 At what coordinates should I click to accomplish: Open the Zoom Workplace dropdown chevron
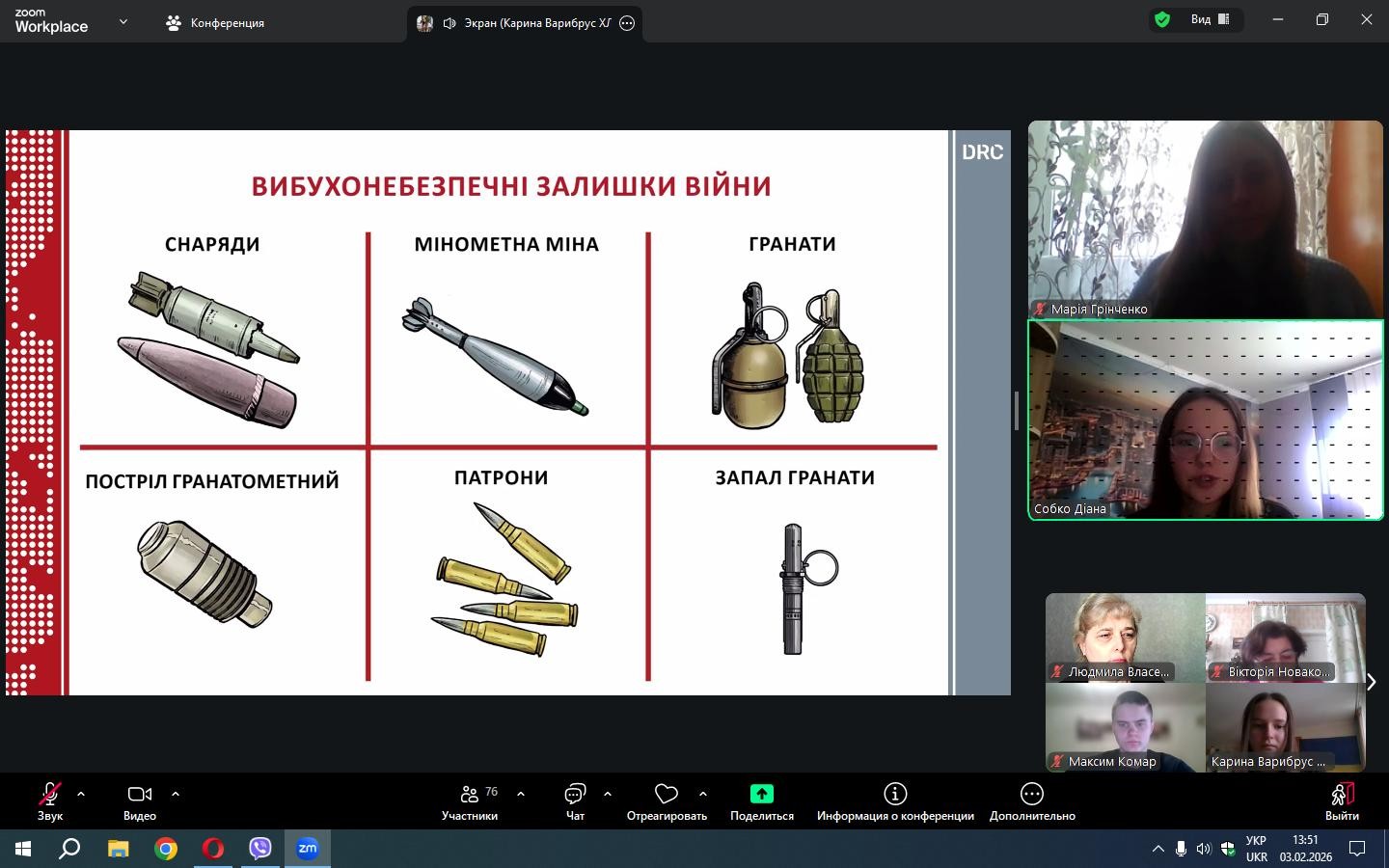(x=123, y=21)
